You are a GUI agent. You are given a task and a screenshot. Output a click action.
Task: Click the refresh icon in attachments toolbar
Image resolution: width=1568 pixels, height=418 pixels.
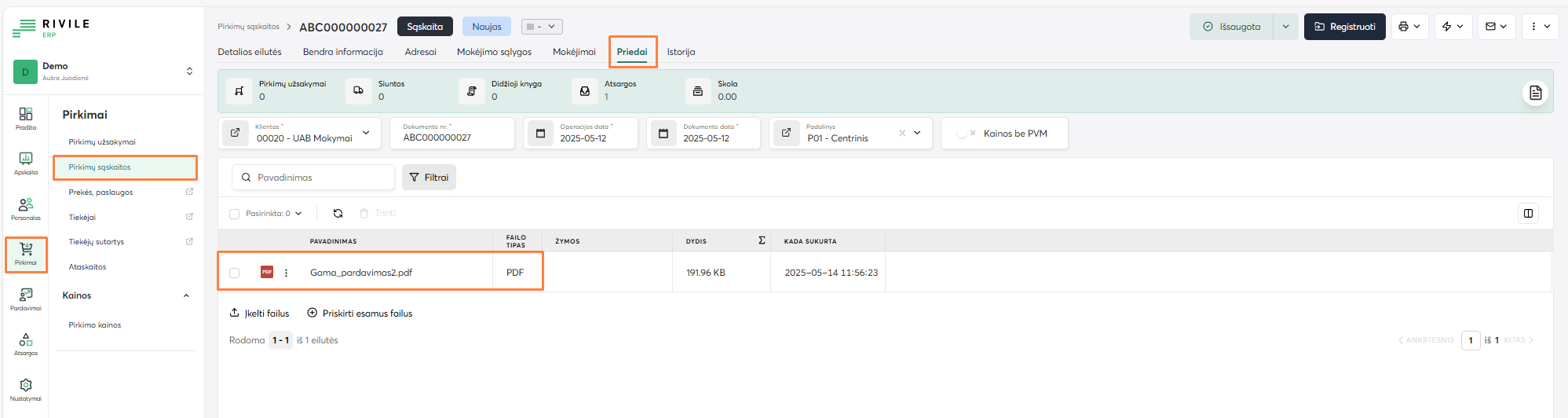coord(338,213)
